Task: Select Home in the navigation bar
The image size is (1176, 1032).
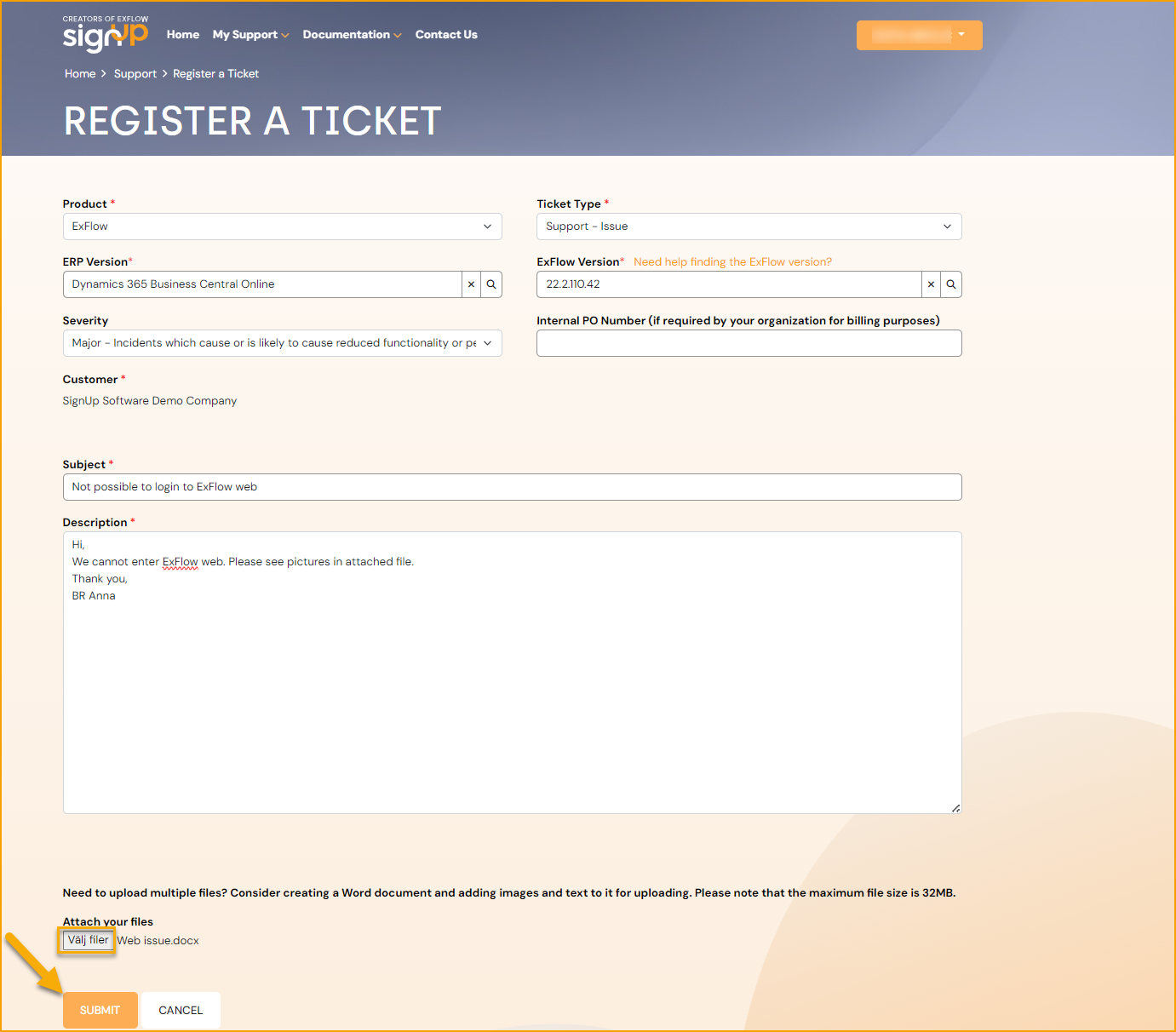Action: pyautogui.click(x=182, y=34)
